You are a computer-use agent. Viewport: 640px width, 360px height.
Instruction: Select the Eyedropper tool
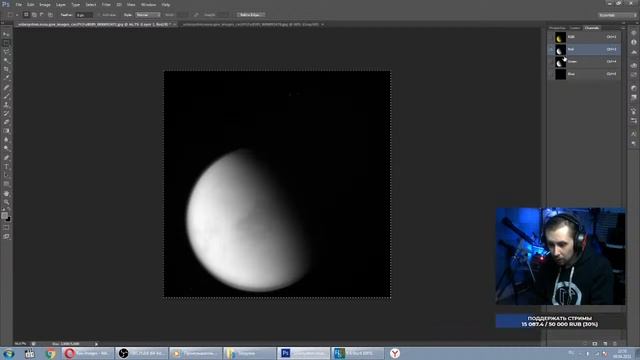(6, 78)
